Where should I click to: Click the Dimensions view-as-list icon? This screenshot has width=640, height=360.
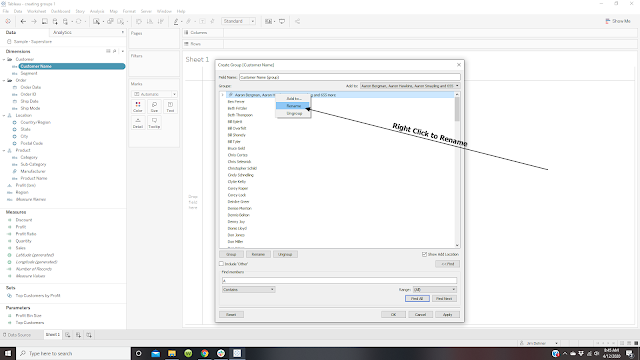click(x=108, y=51)
